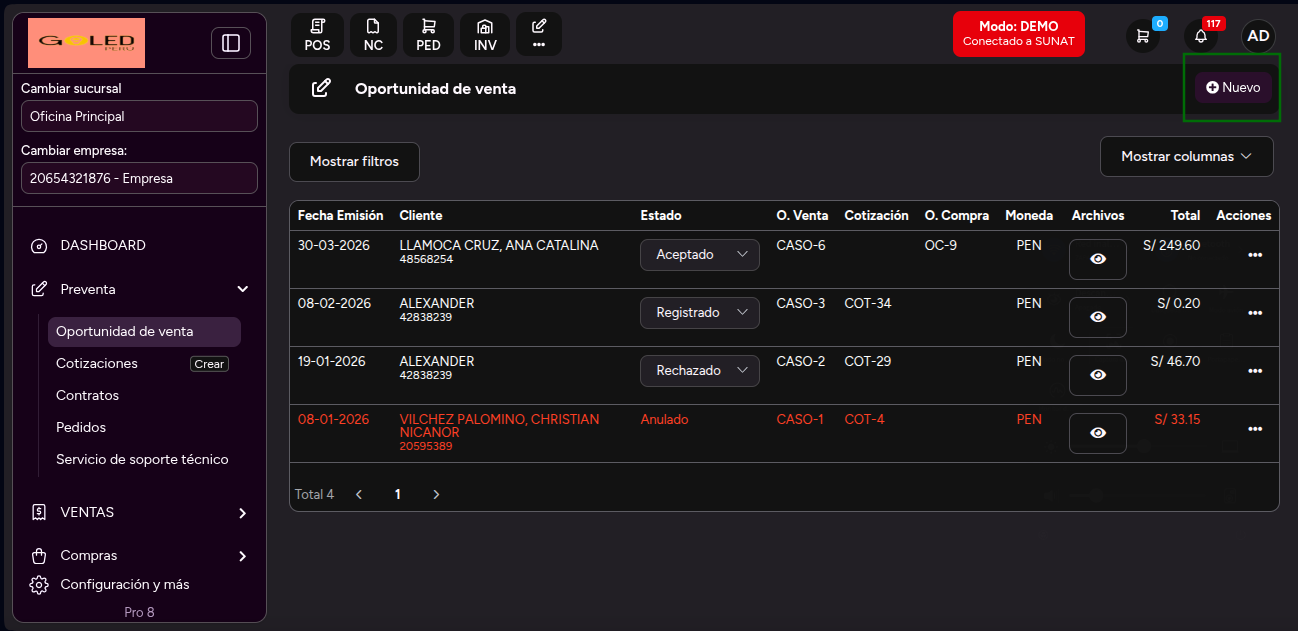
Task: Click the DASHBOARD gauge icon
Action: [x=39, y=246]
